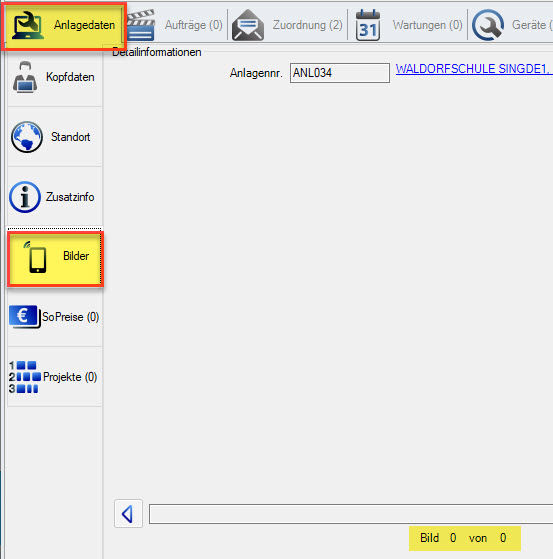Select the Bilder label in sidebar
This screenshot has width=553, height=559.
point(76,256)
